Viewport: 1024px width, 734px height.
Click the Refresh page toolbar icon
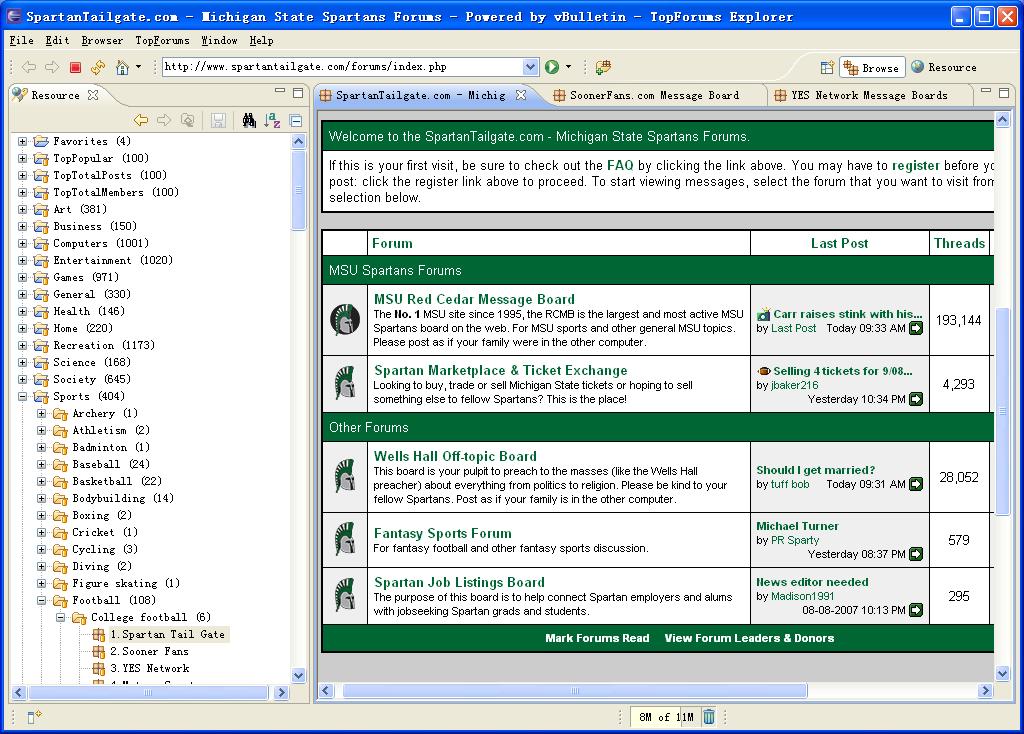[98, 67]
